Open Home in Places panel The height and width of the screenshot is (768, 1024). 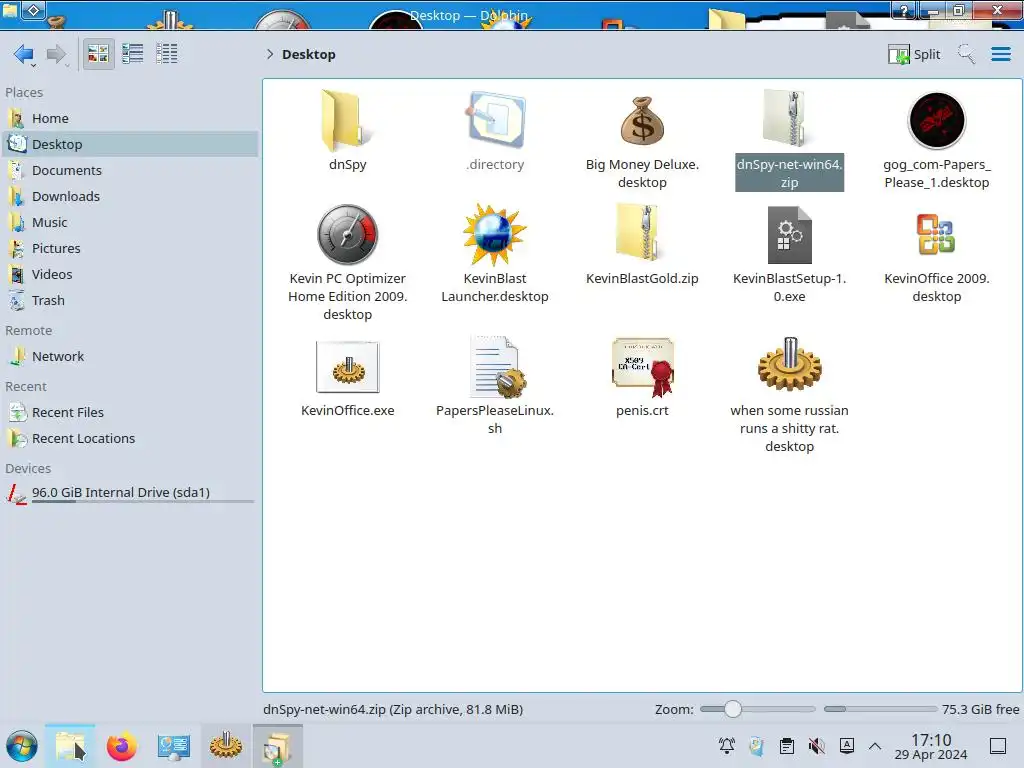[x=131, y=118]
